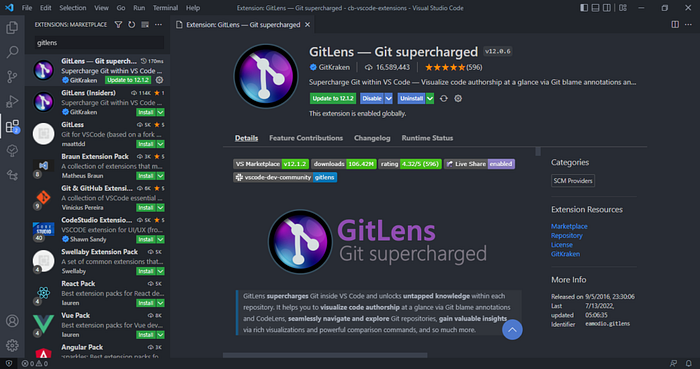Viewport: 700px width, 369px height.
Task: Click the feedback icon in status bar
Action: tap(674, 364)
